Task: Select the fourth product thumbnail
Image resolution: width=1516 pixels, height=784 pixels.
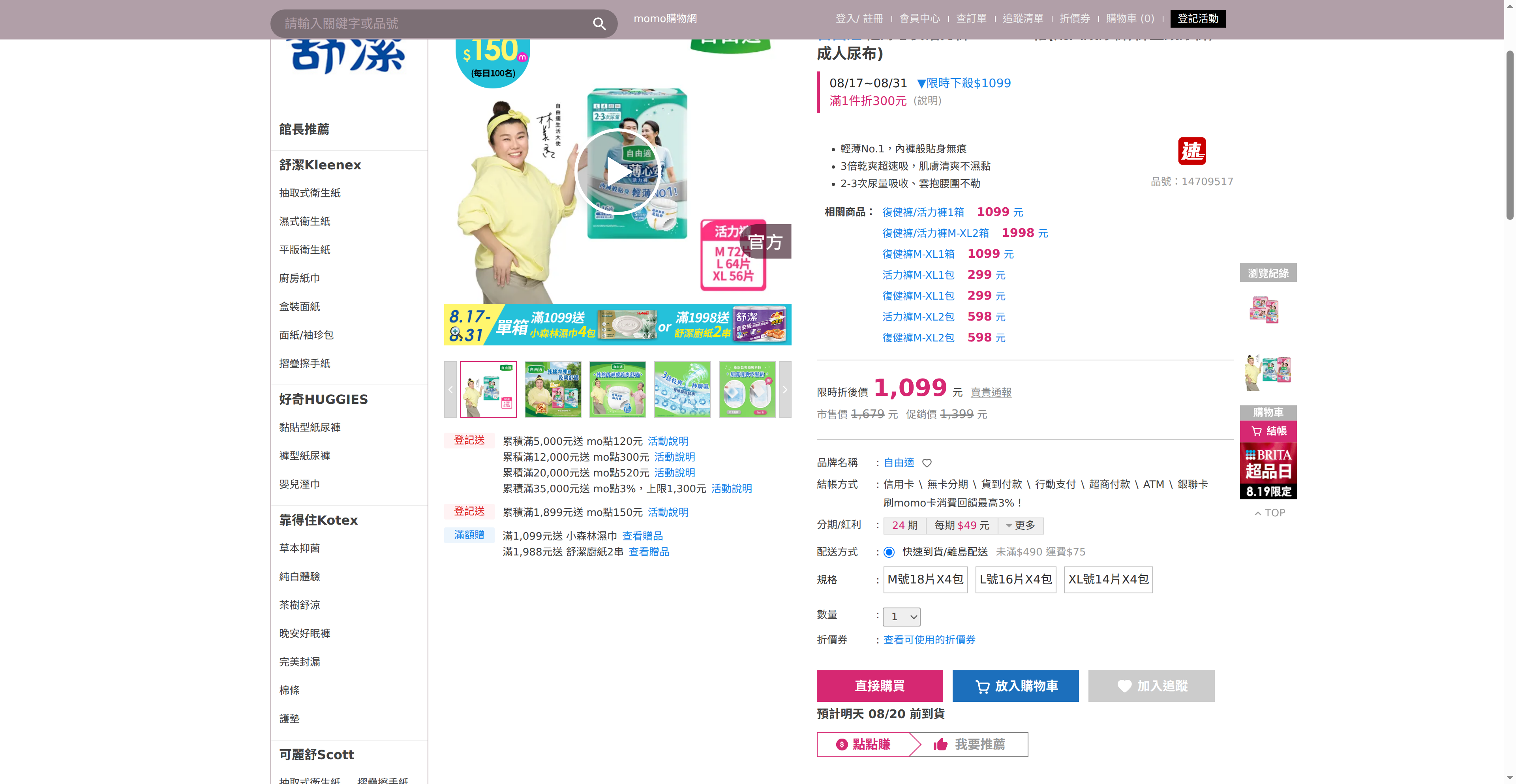Action: click(x=682, y=390)
